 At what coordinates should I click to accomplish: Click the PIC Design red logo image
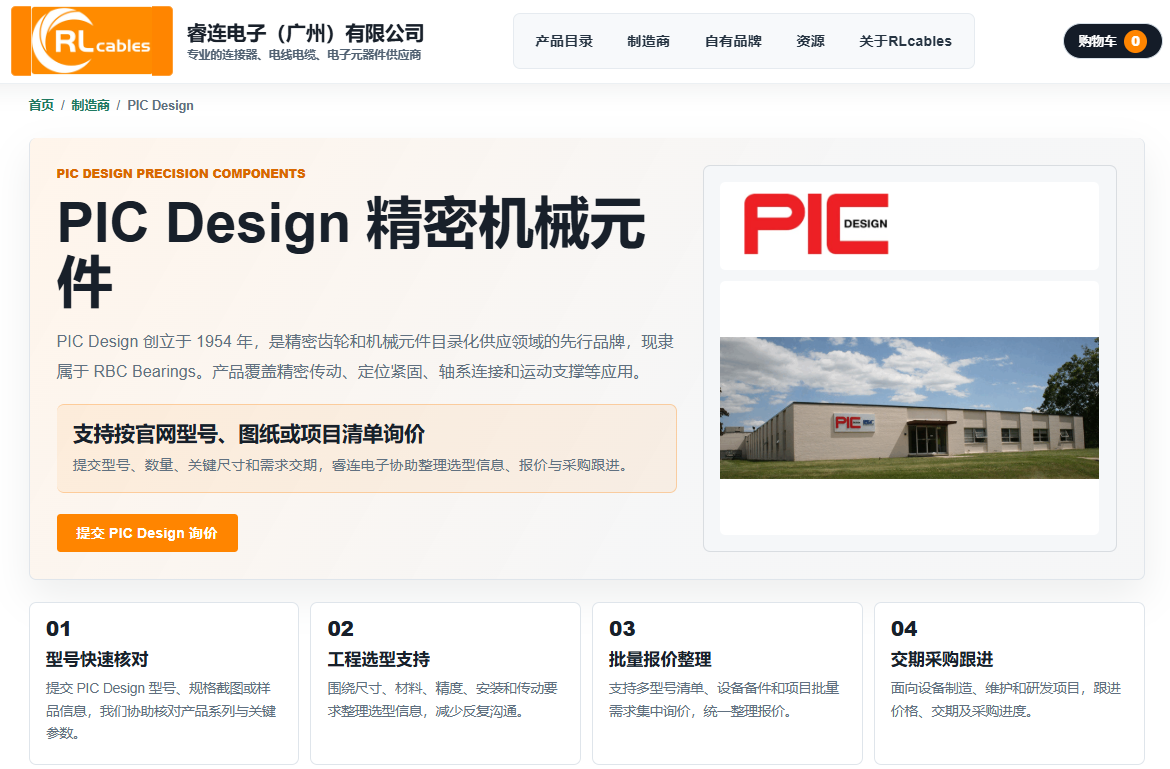pyautogui.click(x=816, y=224)
